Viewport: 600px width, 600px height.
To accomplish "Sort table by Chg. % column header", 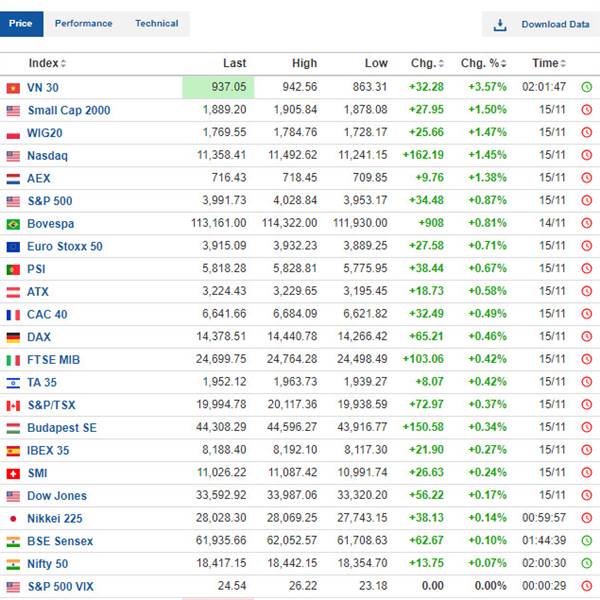I will point(483,63).
